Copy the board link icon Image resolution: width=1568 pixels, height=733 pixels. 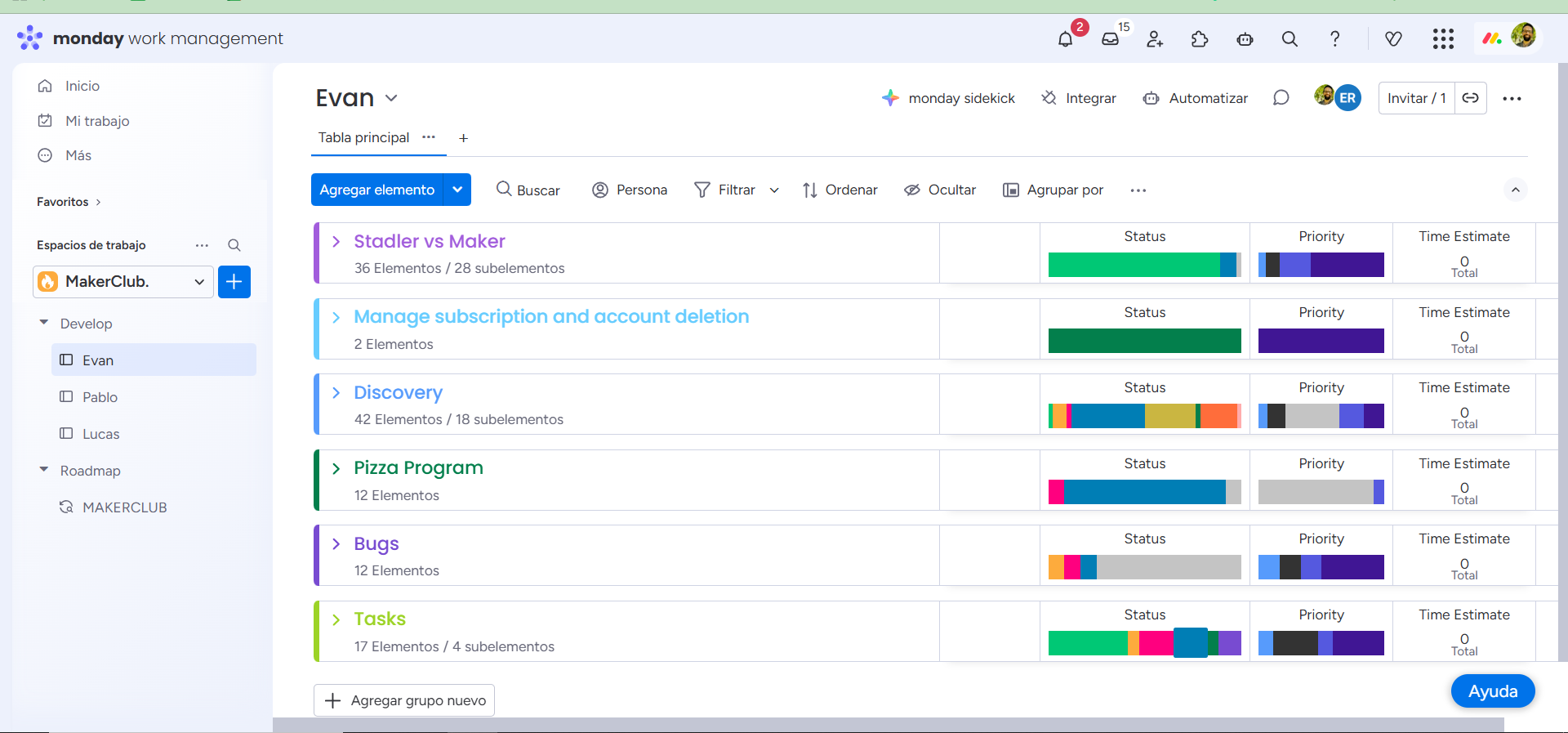pyautogui.click(x=1470, y=98)
